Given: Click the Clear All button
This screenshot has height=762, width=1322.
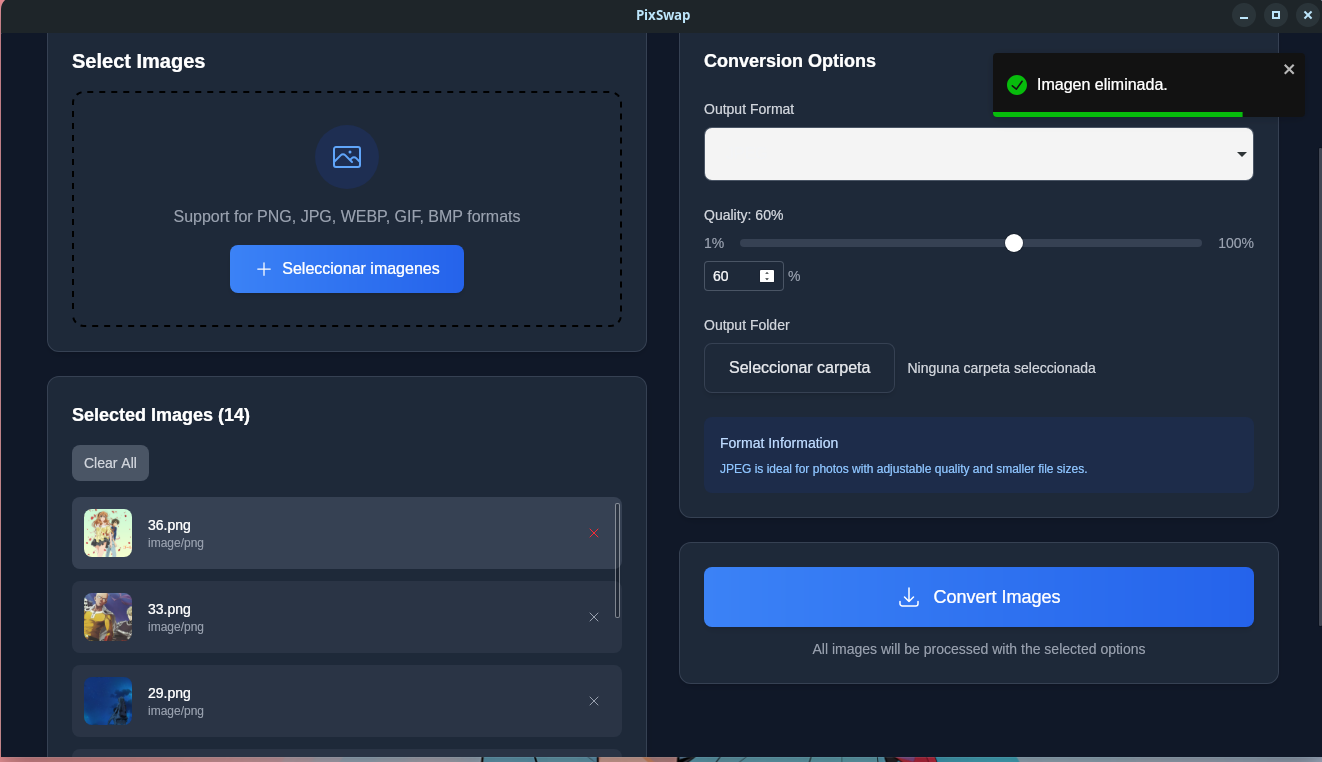Looking at the screenshot, I should [x=110, y=463].
